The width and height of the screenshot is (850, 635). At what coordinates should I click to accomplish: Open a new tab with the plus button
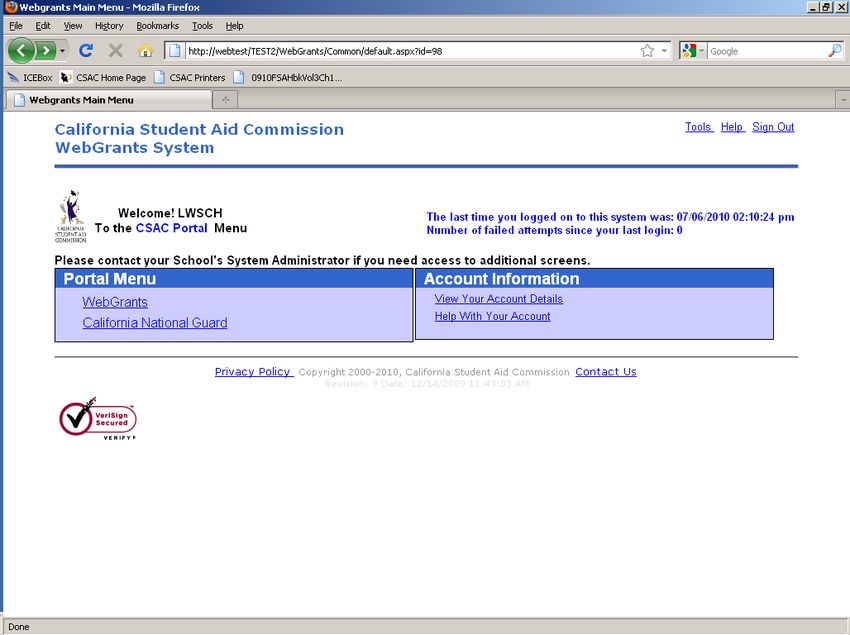(x=226, y=100)
